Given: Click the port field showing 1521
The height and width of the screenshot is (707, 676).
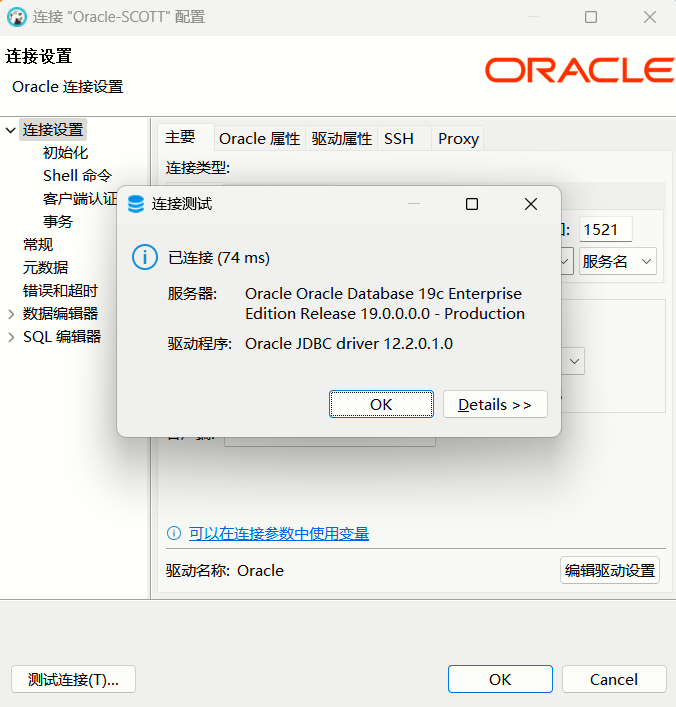Looking at the screenshot, I should click(x=605, y=230).
